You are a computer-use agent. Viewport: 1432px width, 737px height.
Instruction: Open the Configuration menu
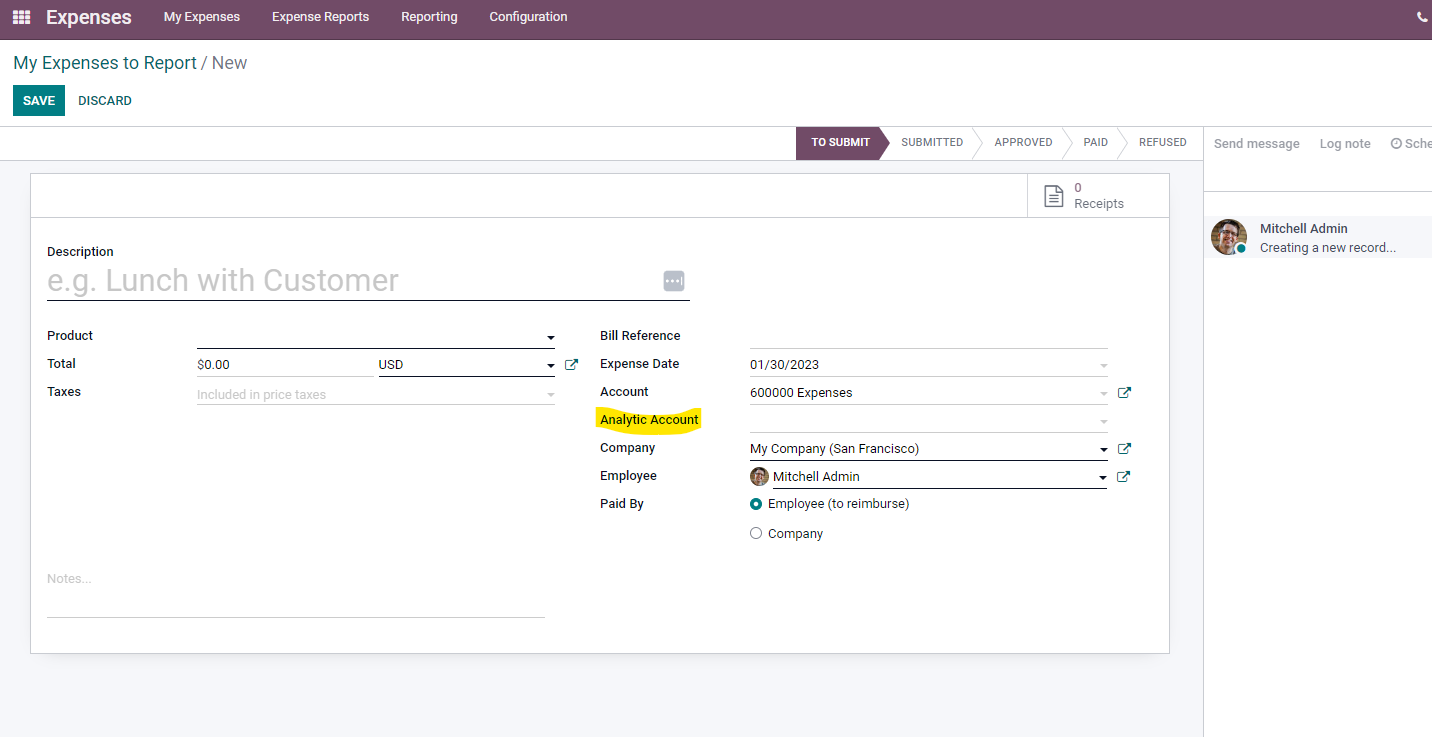528,17
